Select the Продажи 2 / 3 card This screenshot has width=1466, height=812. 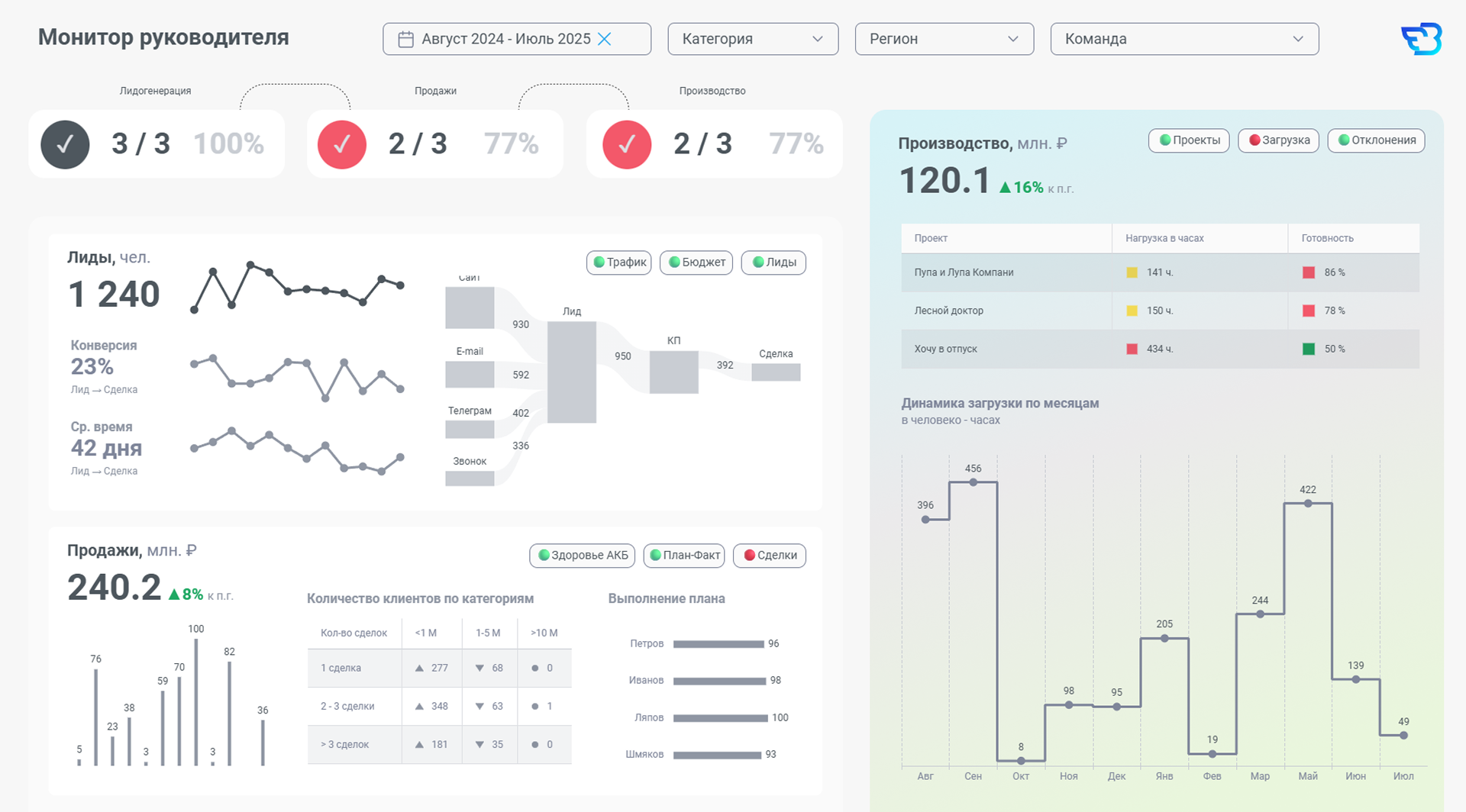(x=435, y=144)
